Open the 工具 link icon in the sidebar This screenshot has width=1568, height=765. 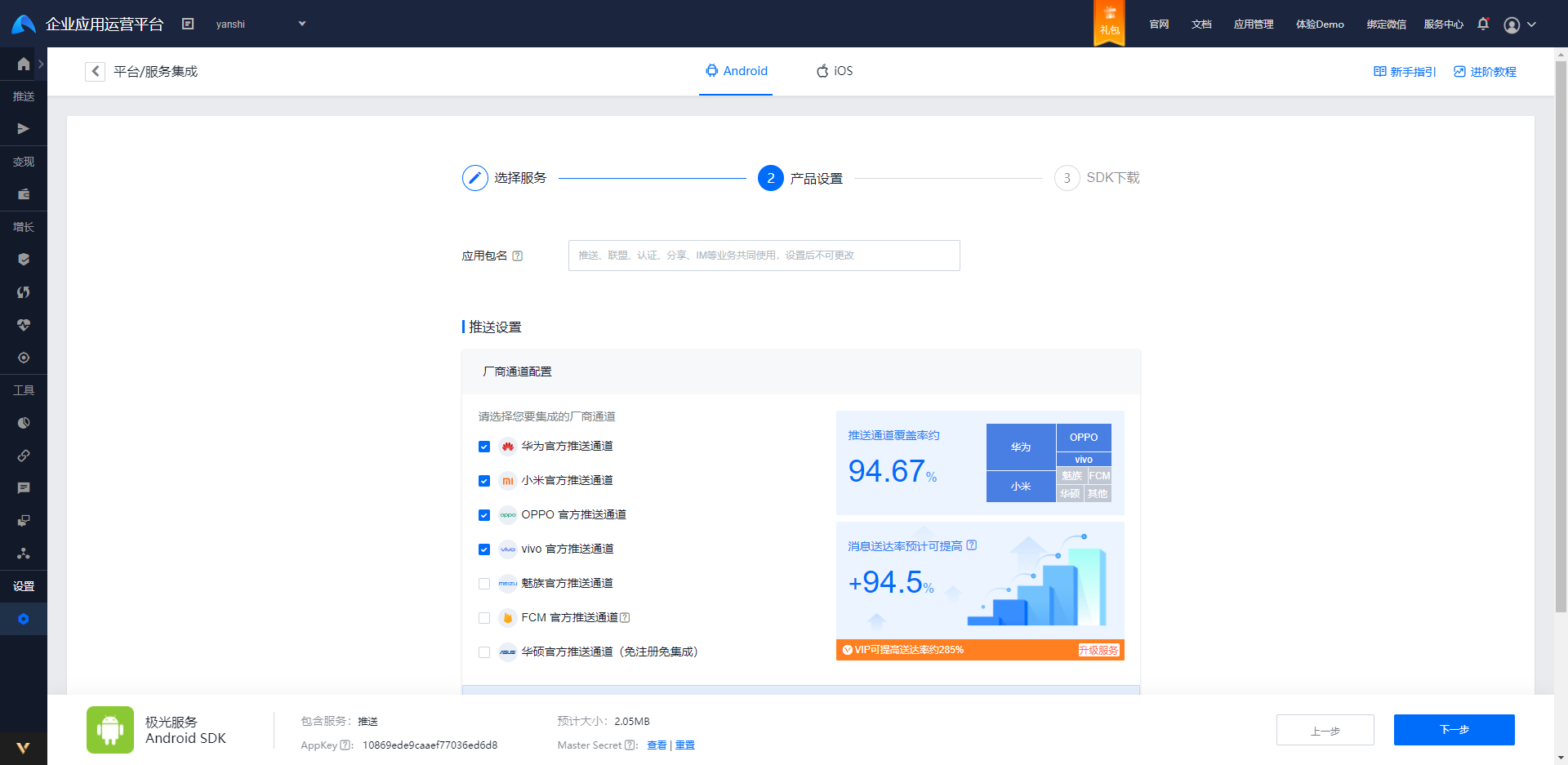pos(24,456)
